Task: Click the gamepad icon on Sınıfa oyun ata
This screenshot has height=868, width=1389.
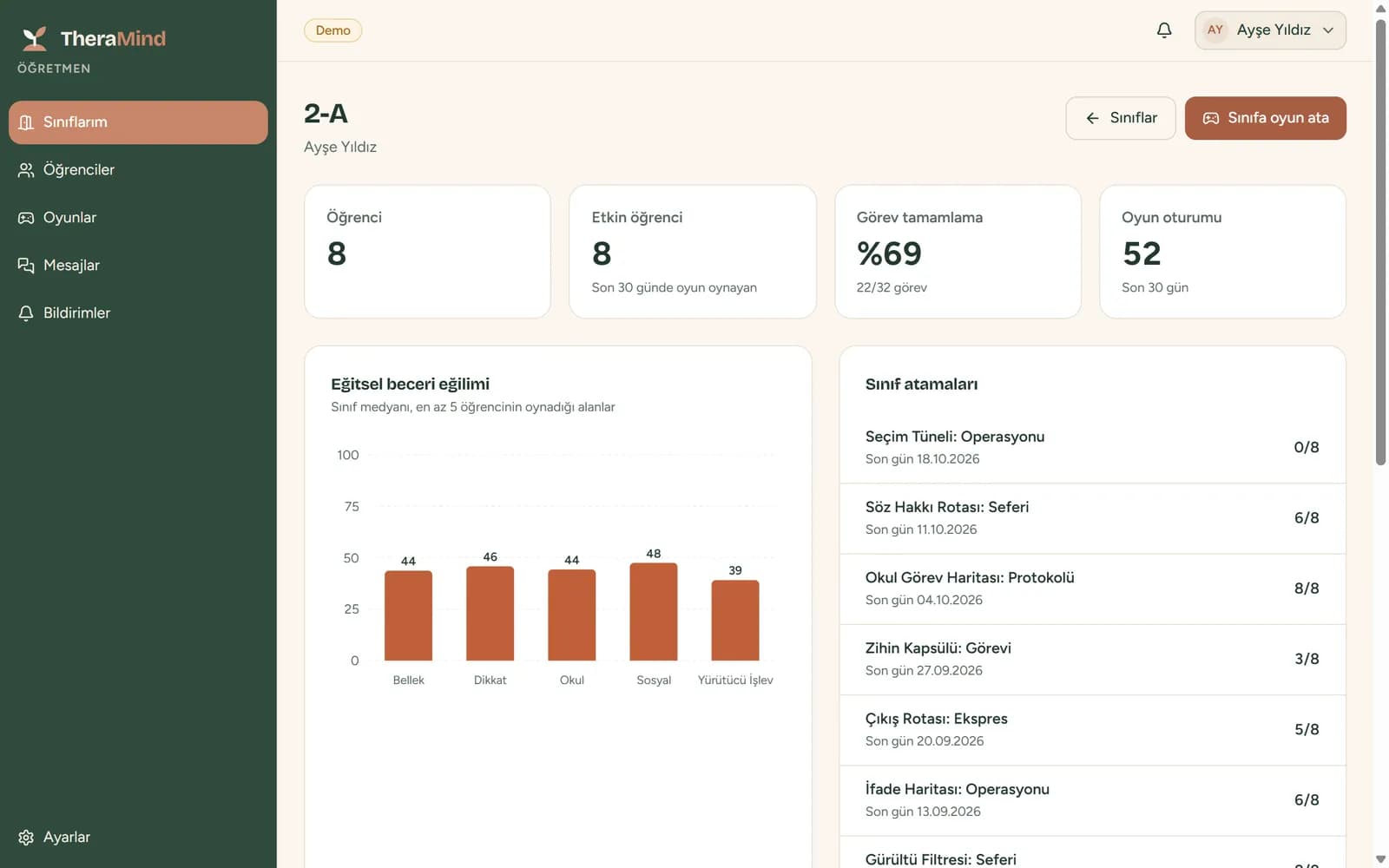Action: pyautogui.click(x=1211, y=118)
